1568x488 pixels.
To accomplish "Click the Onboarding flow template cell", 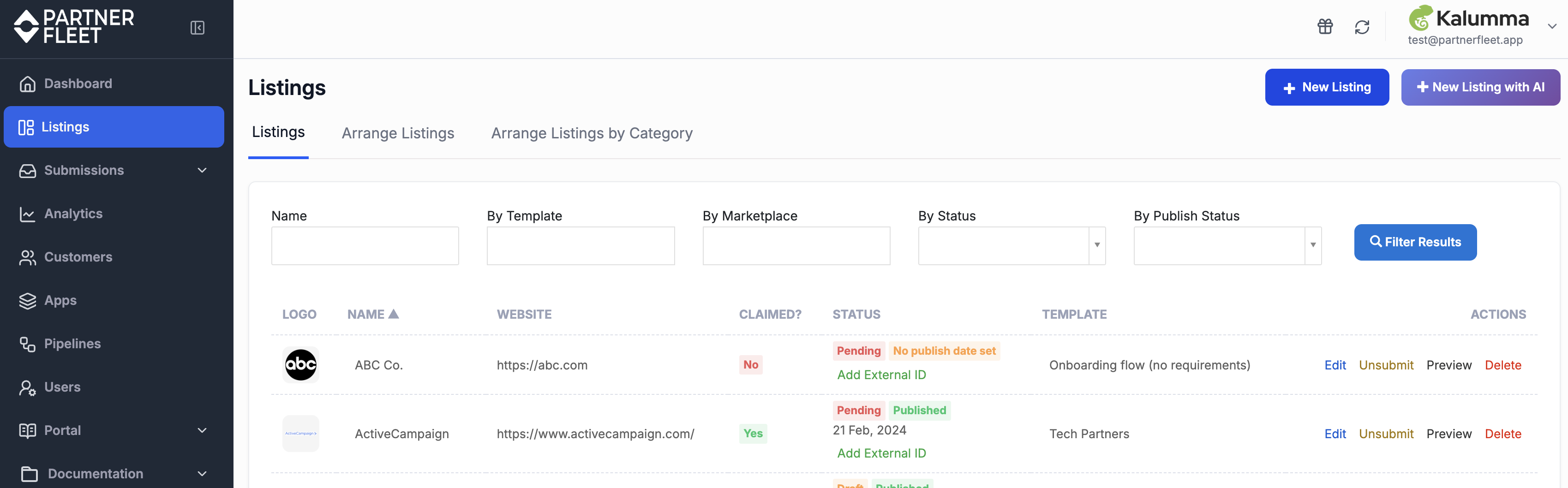I will click(x=1149, y=365).
